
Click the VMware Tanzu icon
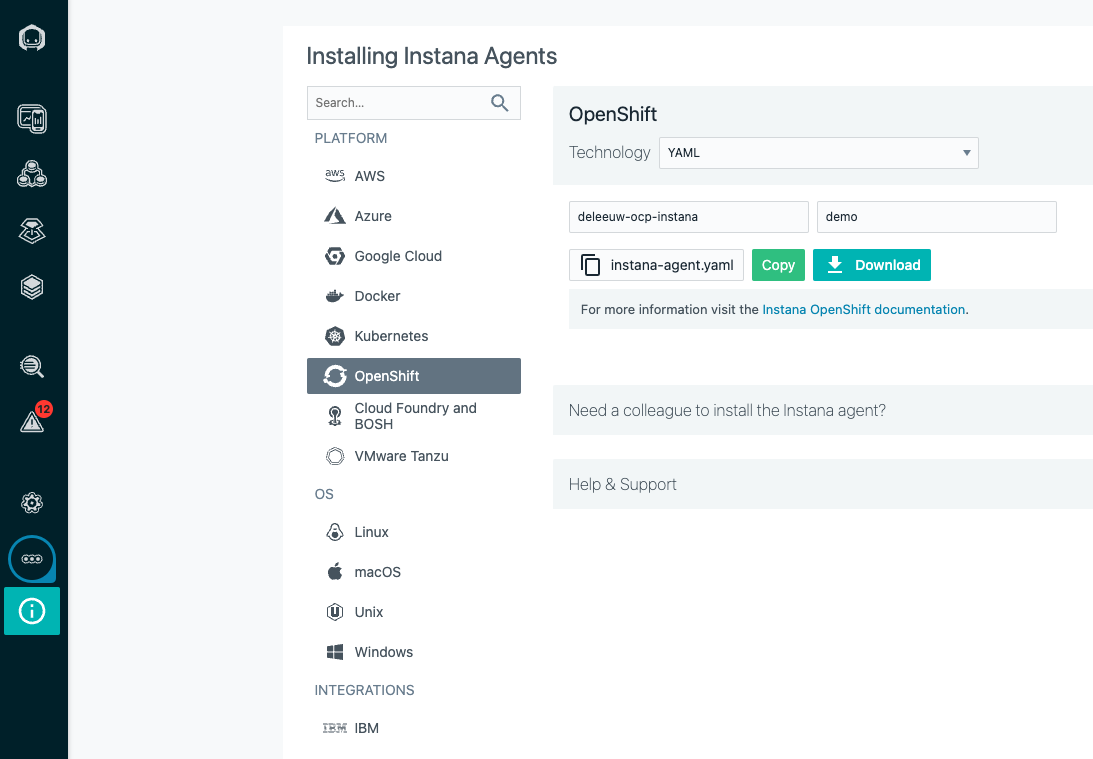pos(335,456)
